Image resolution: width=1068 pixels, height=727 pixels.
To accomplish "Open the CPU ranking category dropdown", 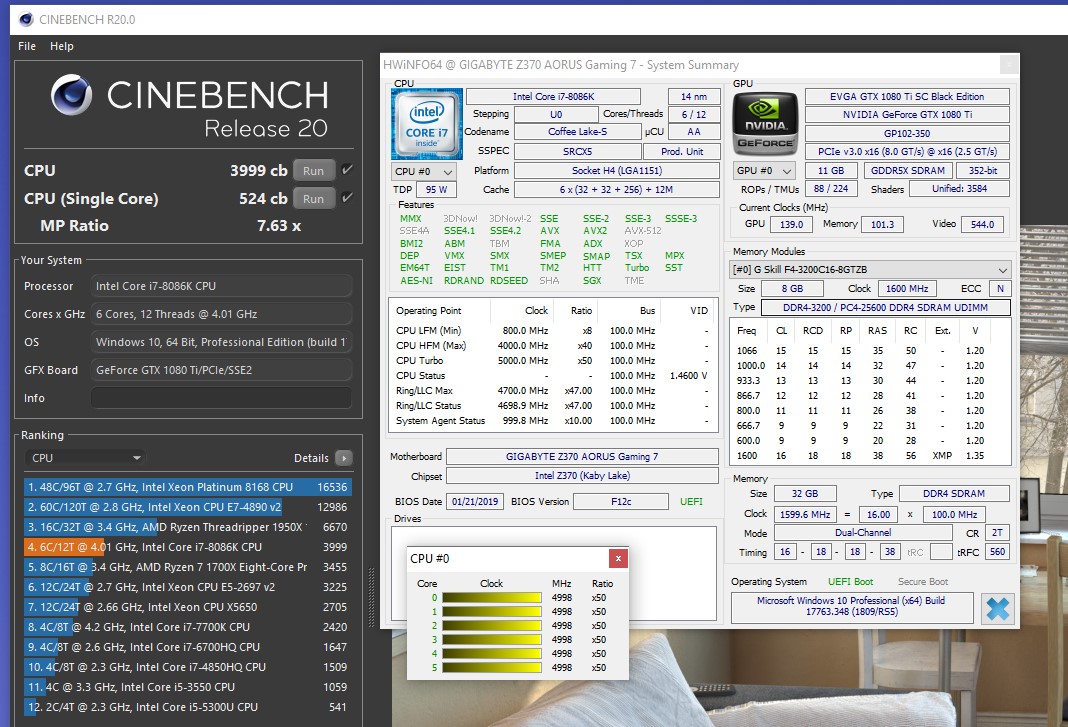I will 84,457.
